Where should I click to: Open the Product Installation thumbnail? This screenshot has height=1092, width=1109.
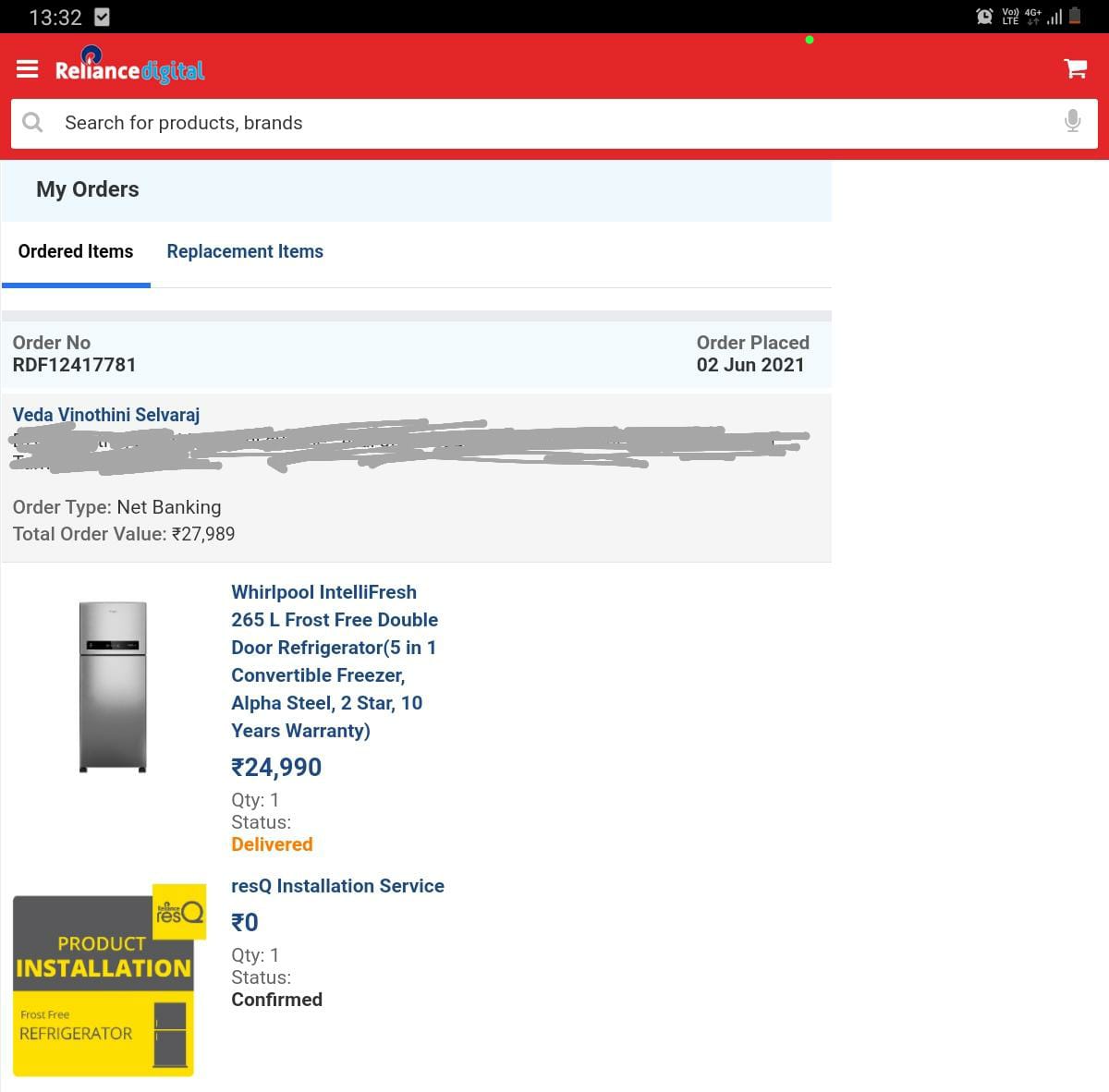coord(109,980)
